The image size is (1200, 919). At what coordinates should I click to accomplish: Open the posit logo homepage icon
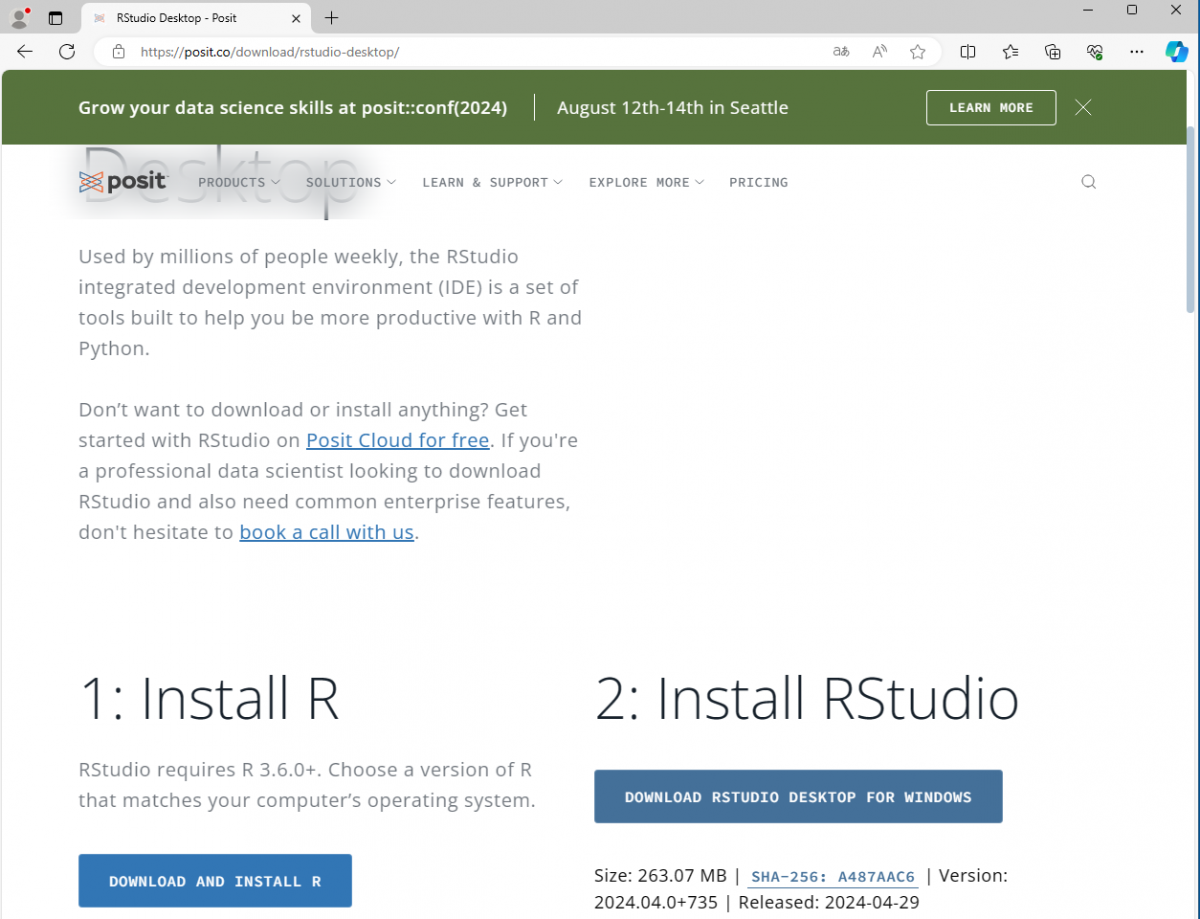click(124, 181)
